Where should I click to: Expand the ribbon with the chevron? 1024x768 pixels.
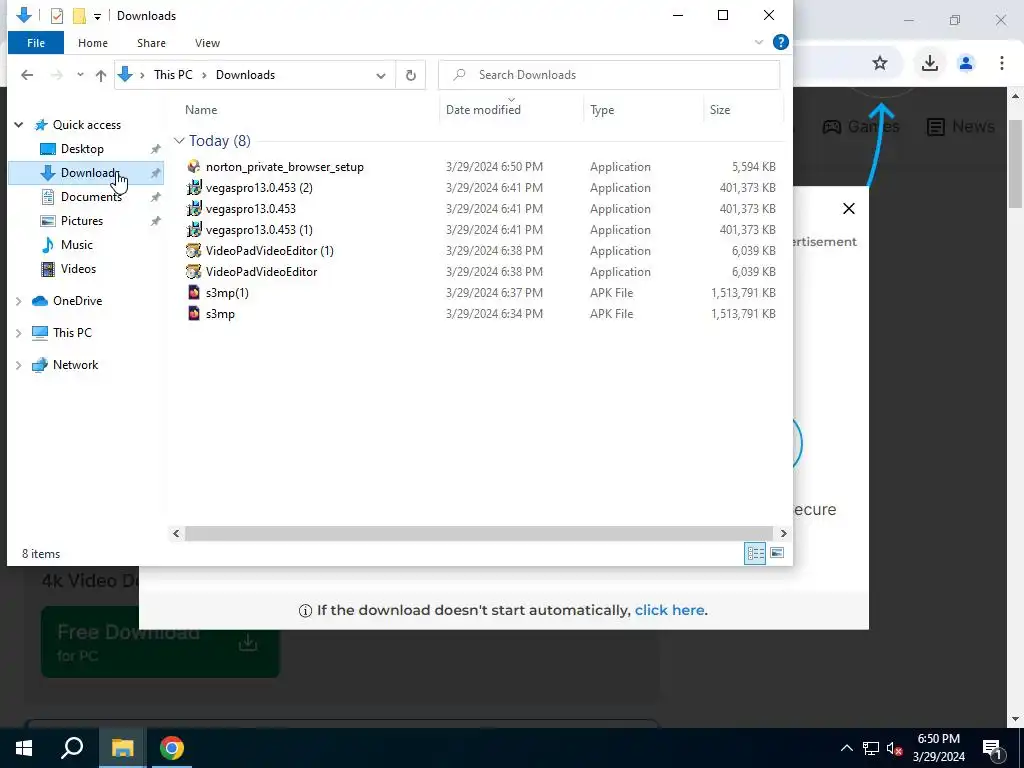(x=759, y=42)
